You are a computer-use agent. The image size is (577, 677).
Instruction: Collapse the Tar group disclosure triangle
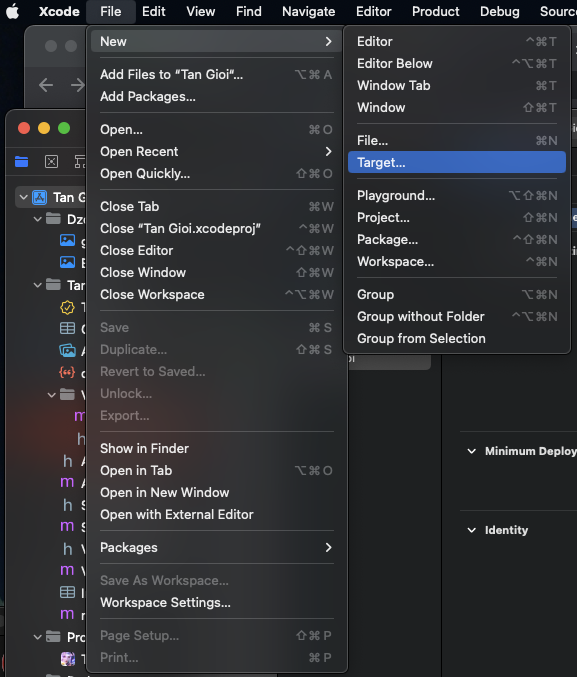coord(38,285)
